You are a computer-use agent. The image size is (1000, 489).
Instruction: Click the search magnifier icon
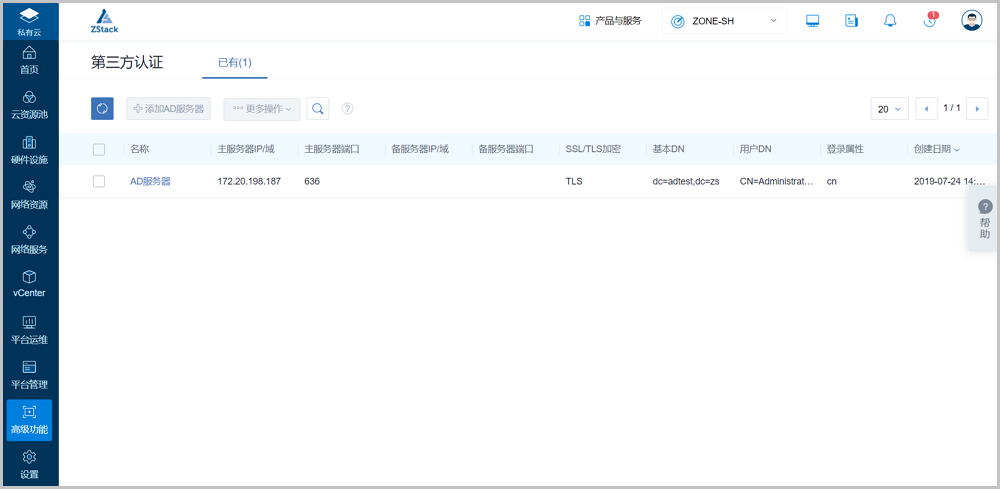tap(317, 108)
